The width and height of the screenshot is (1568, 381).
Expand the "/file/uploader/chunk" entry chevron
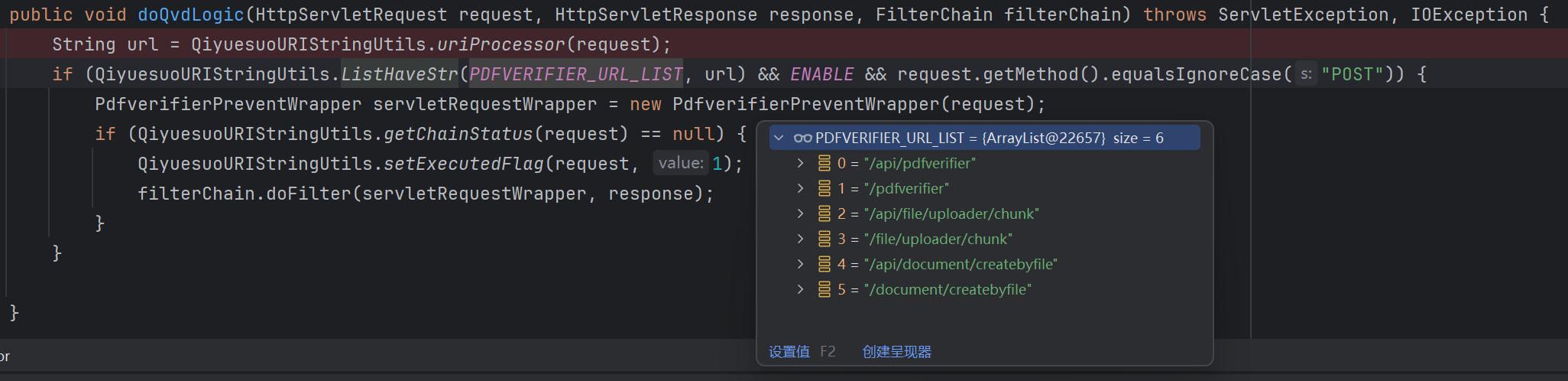point(800,239)
